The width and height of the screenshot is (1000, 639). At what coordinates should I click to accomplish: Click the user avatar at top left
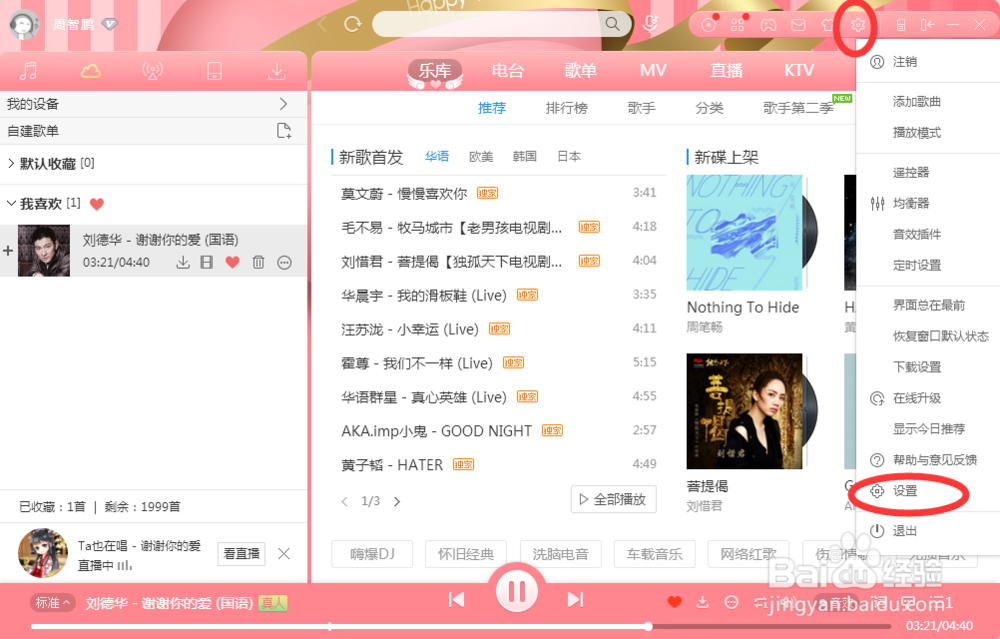[24, 24]
